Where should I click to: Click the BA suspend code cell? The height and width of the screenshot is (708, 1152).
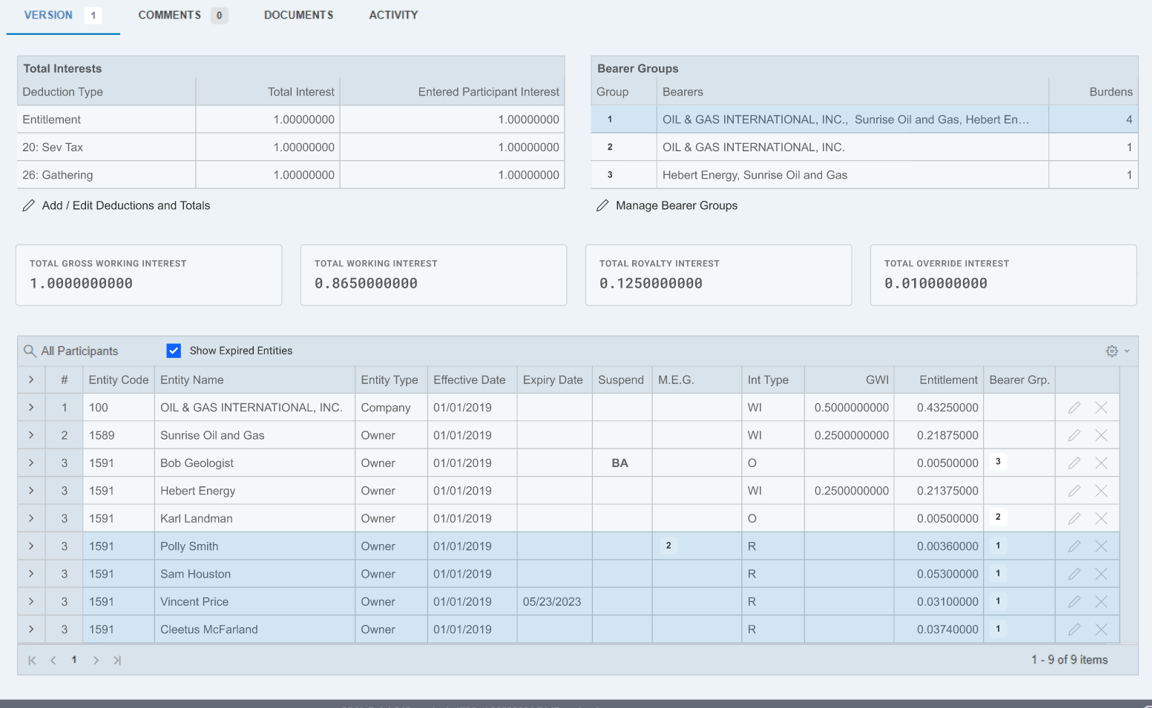621,463
